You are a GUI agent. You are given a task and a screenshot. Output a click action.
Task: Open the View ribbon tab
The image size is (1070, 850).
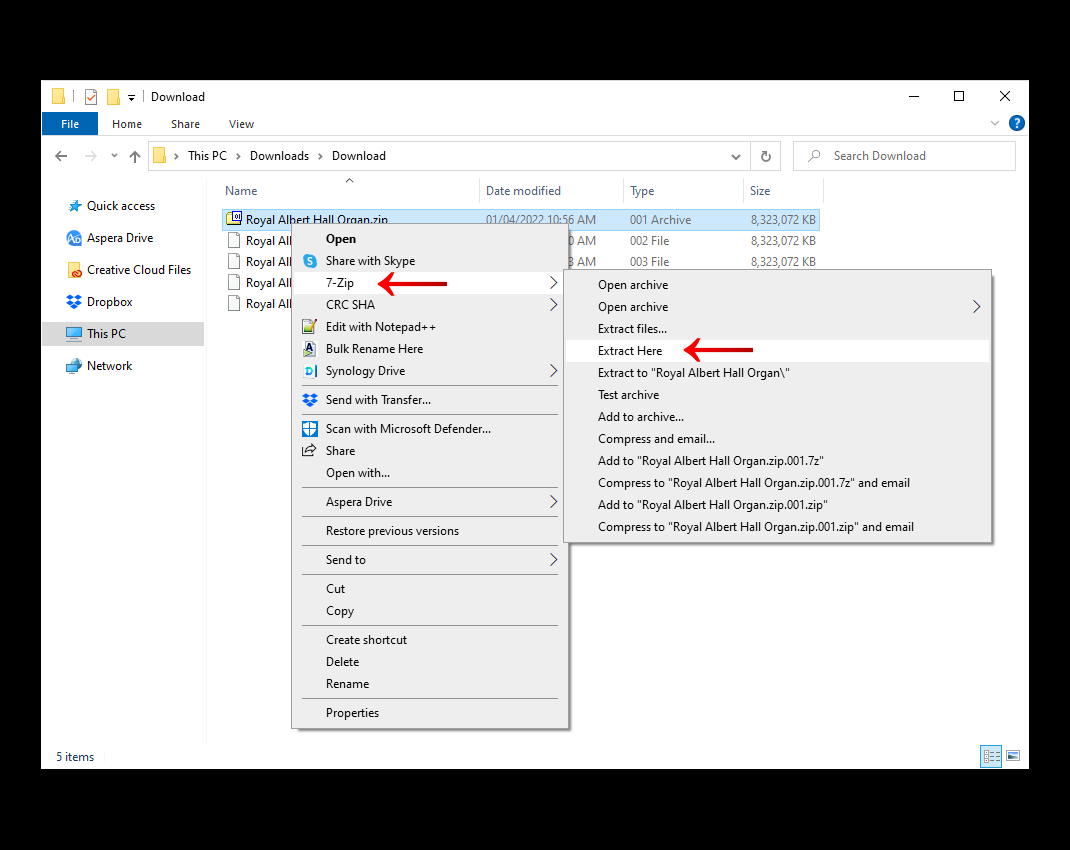coord(241,124)
